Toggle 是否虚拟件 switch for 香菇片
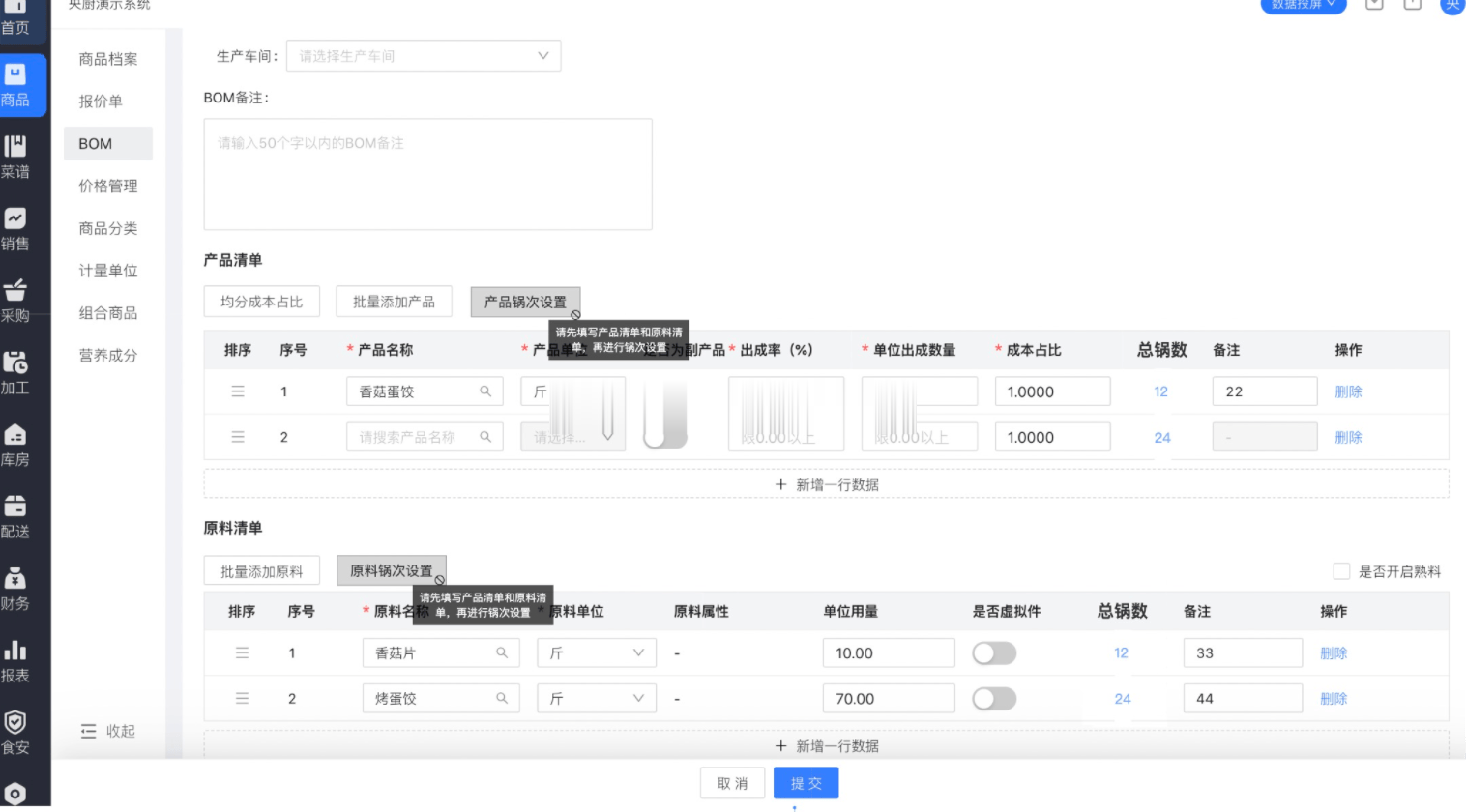The width and height of the screenshot is (1466, 812). [x=994, y=653]
